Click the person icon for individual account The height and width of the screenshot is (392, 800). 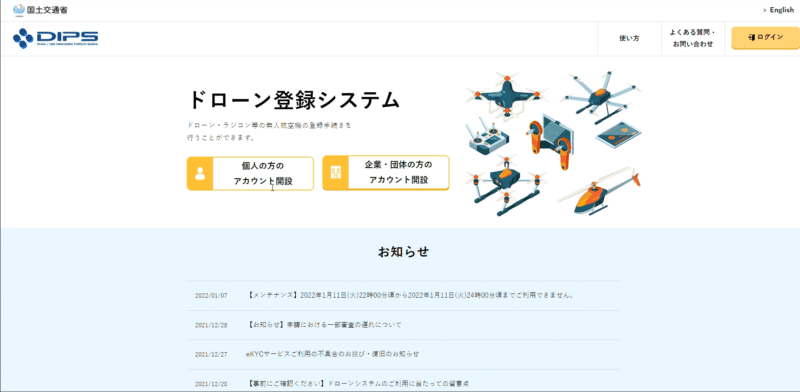[x=200, y=174]
